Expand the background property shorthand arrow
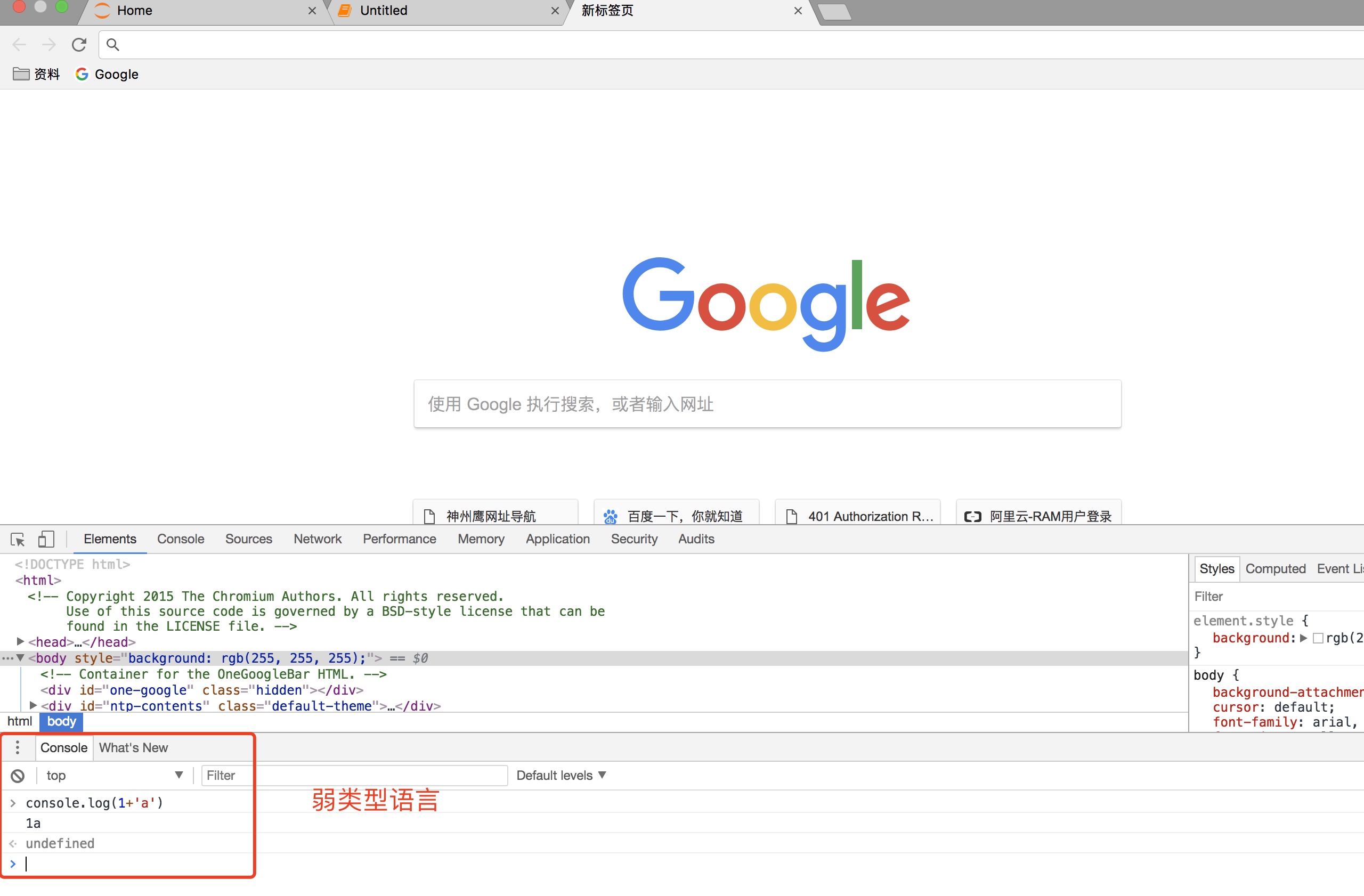This screenshot has height=896, width=1364. coord(1303,638)
